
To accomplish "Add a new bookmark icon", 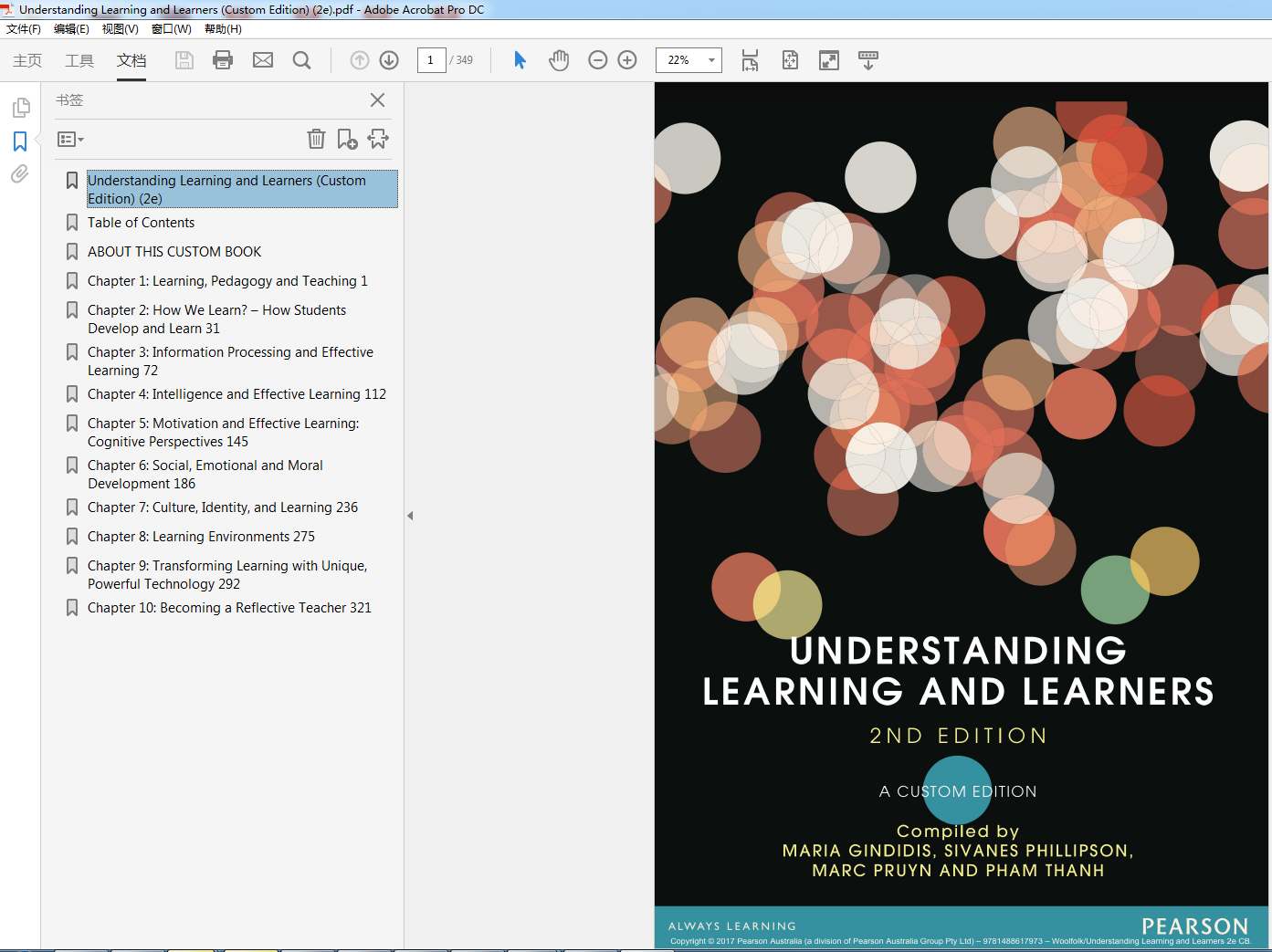I will (x=347, y=139).
